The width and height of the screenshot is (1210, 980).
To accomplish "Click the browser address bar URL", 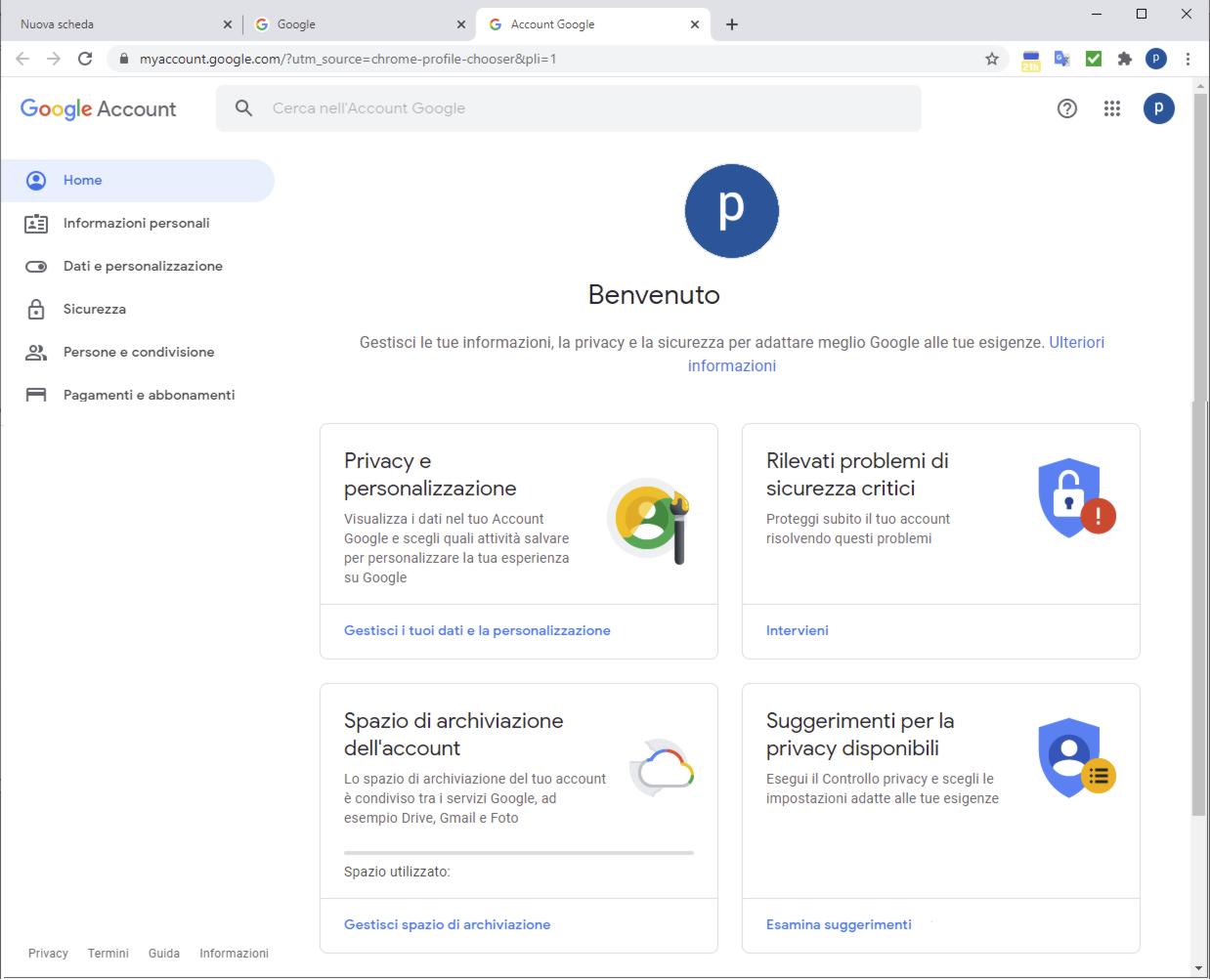I will (348, 59).
